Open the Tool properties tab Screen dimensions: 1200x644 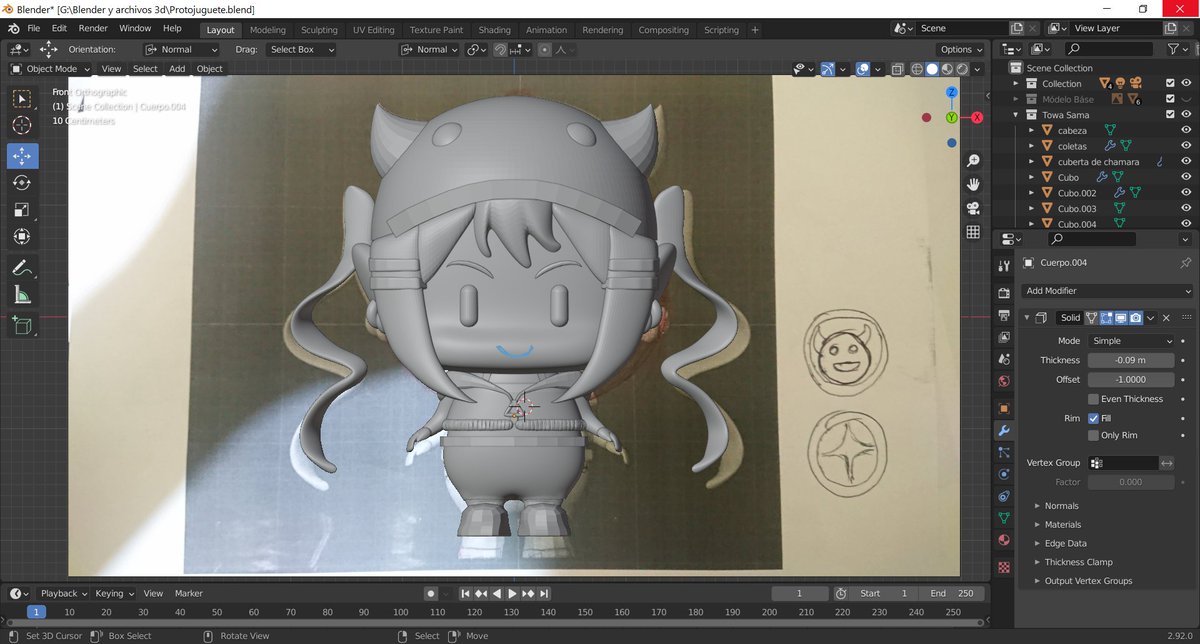[1004, 264]
